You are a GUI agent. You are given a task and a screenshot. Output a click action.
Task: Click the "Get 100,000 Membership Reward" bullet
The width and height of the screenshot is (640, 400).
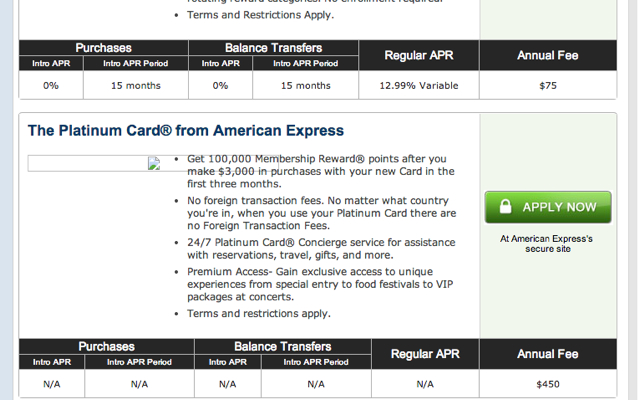[321, 171]
